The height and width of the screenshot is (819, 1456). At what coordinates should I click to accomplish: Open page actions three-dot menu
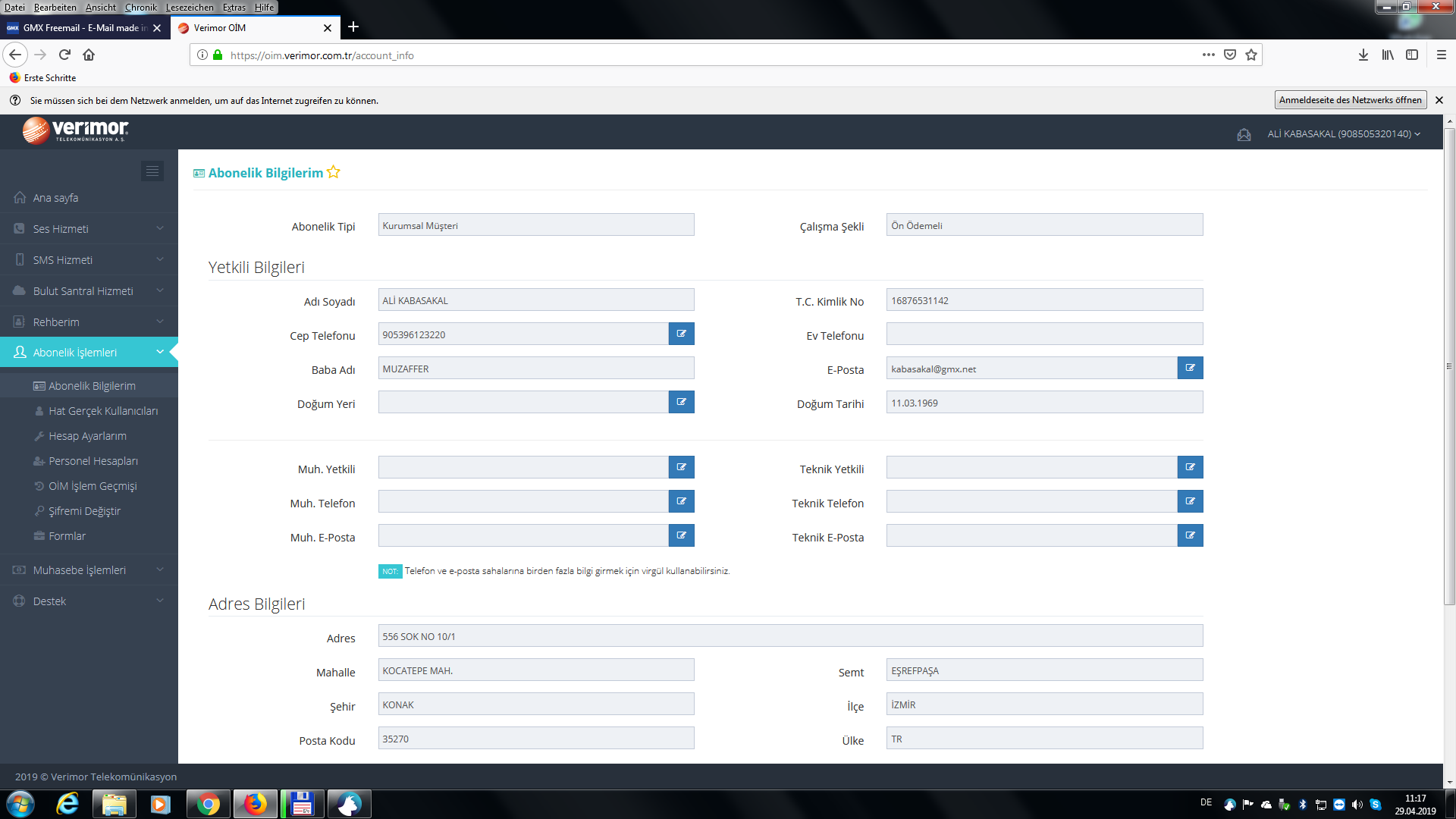click(x=1209, y=55)
